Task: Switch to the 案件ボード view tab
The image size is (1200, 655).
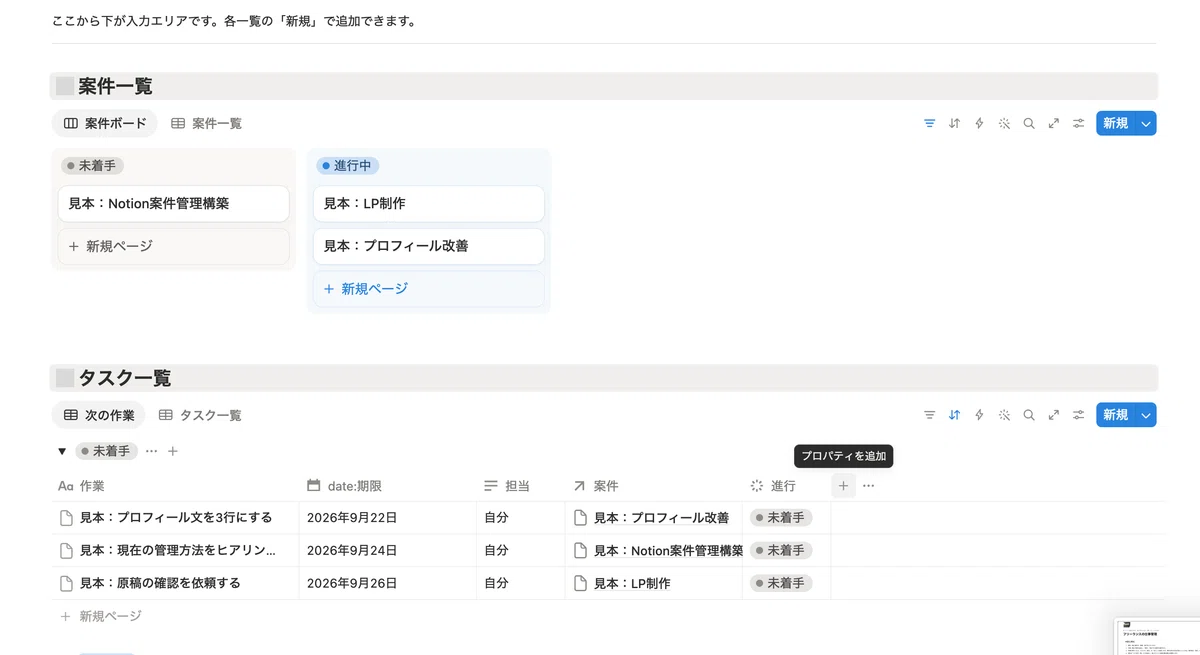Action: click(x=105, y=123)
